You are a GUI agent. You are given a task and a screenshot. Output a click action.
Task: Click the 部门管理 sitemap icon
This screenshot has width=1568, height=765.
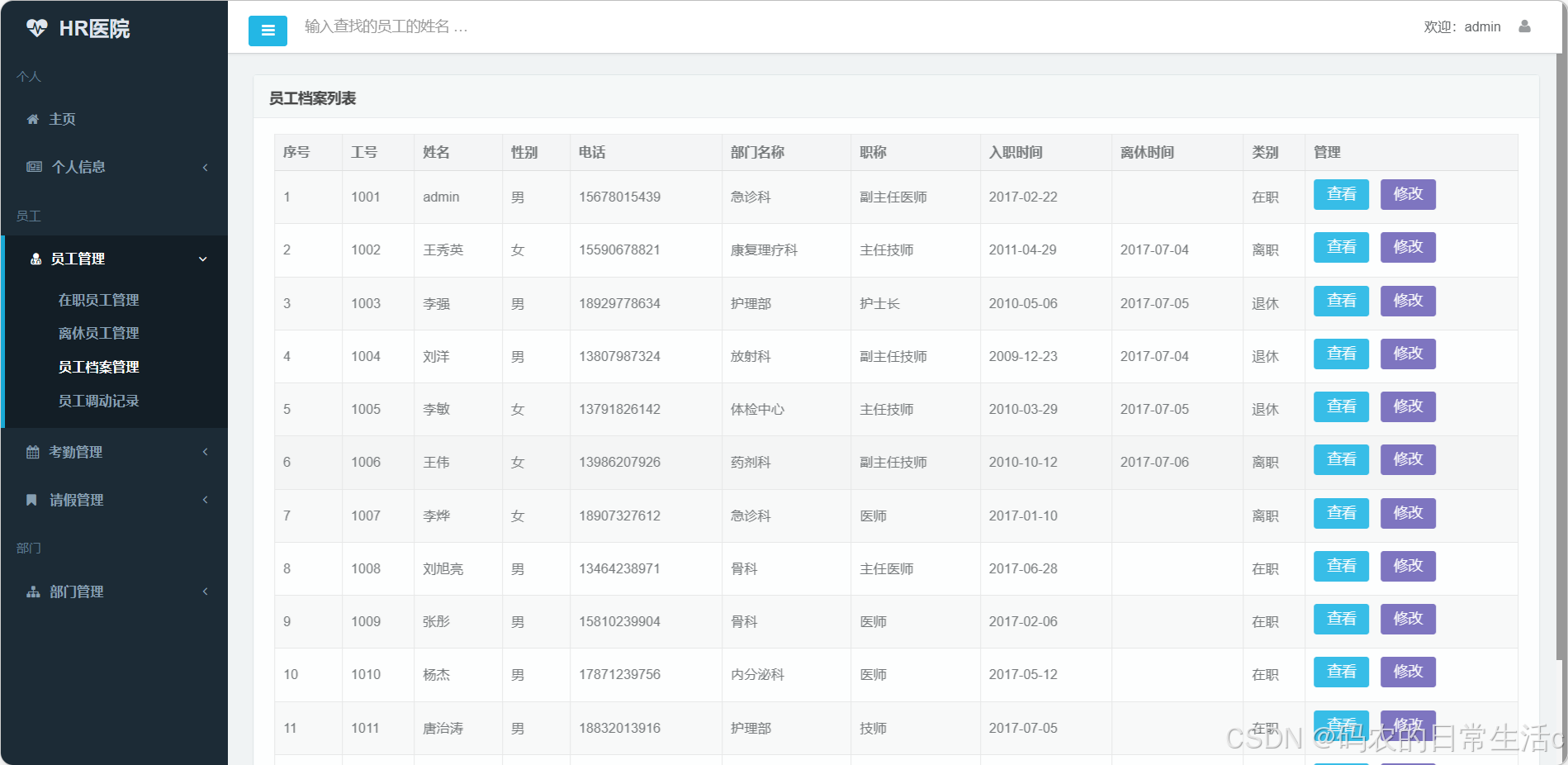(33, 591)
